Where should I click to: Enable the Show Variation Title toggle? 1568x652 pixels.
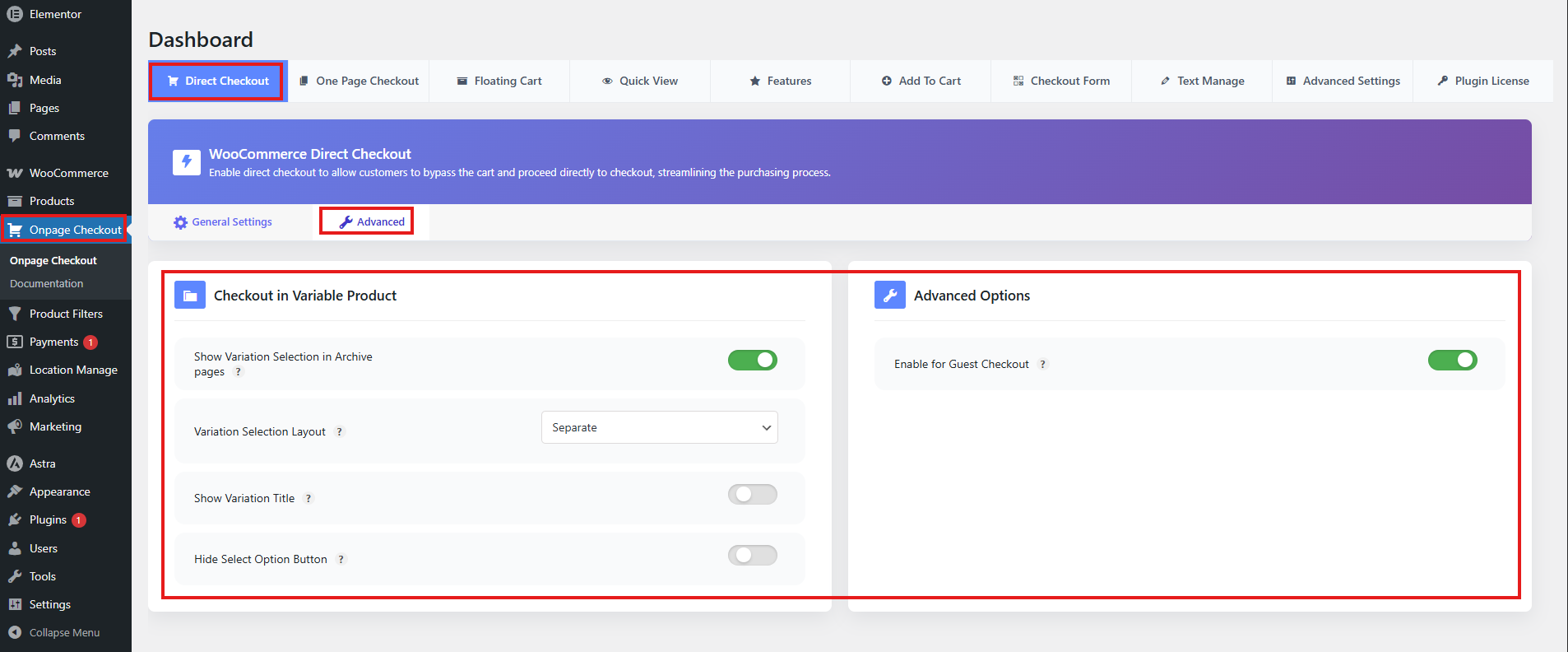(x=753, y=495)
